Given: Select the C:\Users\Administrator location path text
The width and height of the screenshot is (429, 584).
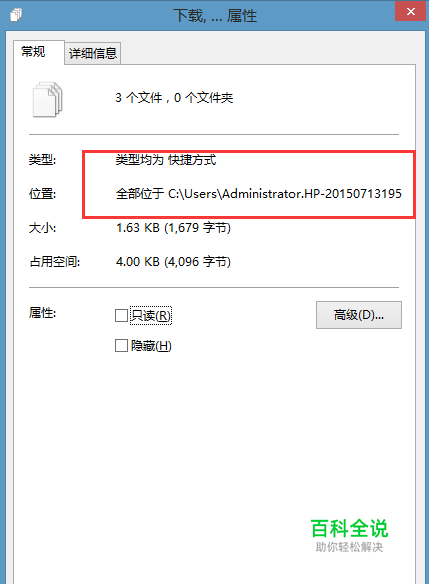Looking at the screenshot, I should 285,194.
